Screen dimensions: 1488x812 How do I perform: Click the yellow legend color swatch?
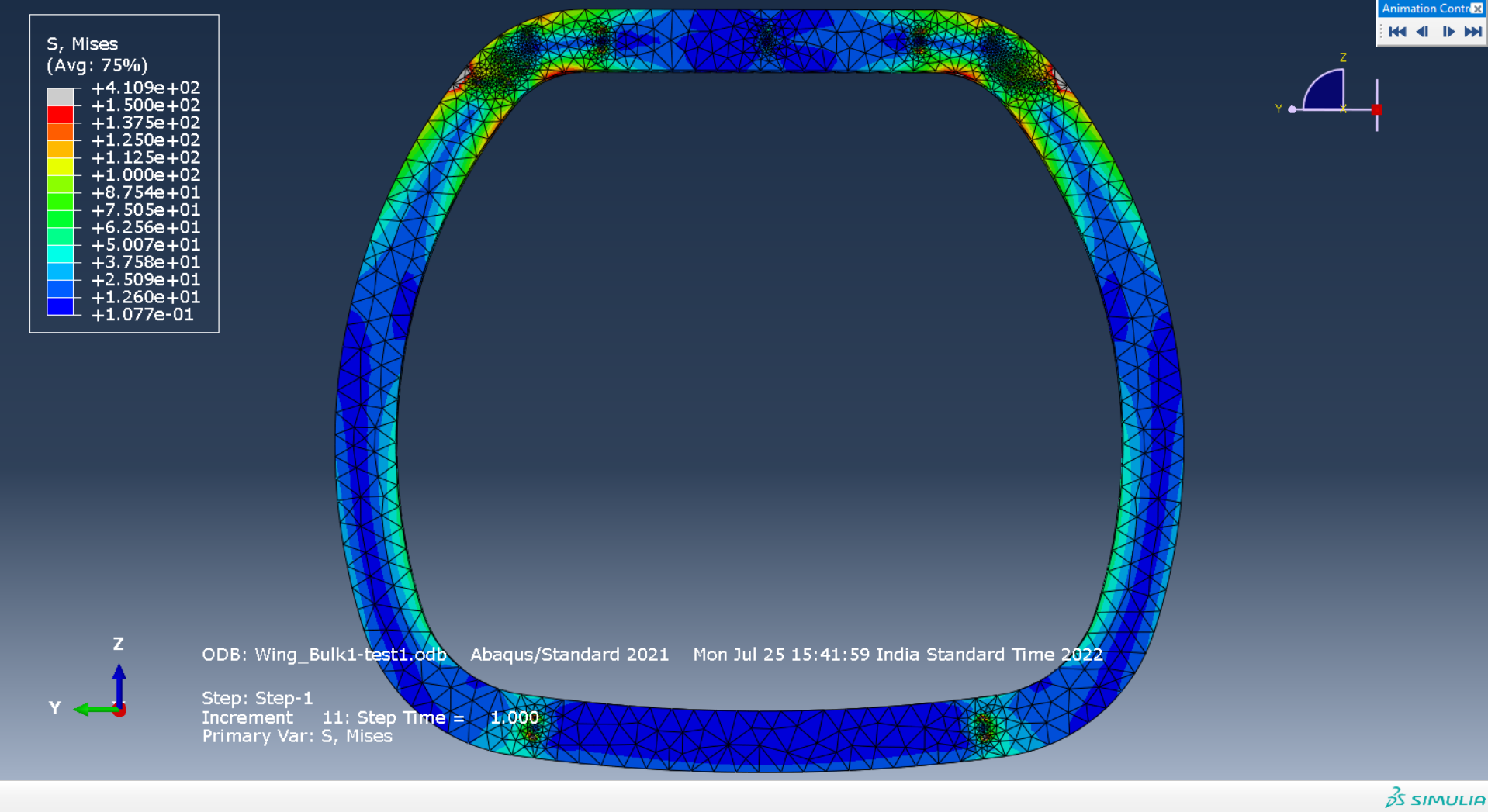tap(61, 167)
